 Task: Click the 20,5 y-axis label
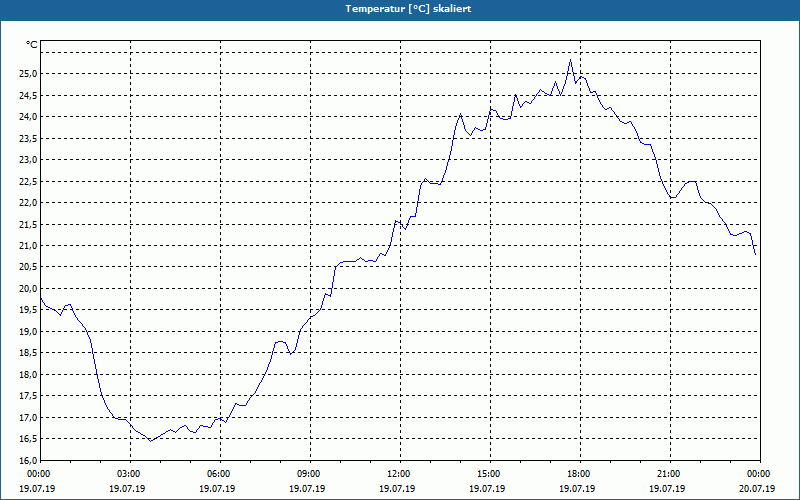[x=28, y=267]
